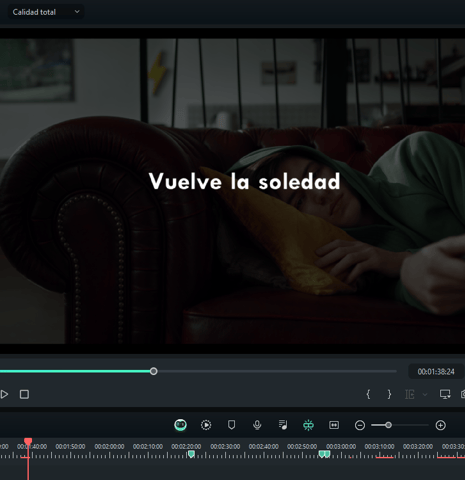
Task: Open the Calidad total quality dropdown
Action: point(46,12)
